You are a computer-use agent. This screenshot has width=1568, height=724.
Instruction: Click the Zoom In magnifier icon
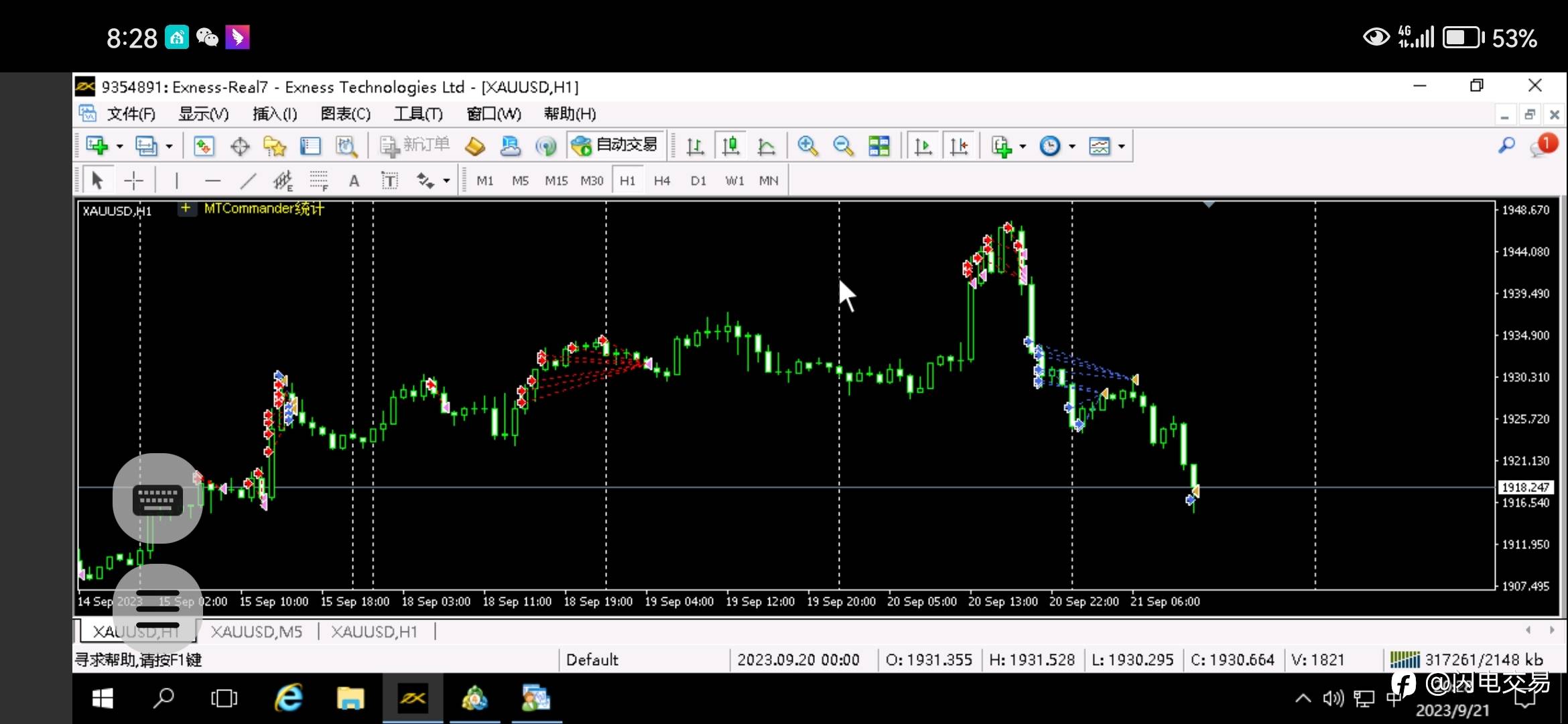point(807,145)
